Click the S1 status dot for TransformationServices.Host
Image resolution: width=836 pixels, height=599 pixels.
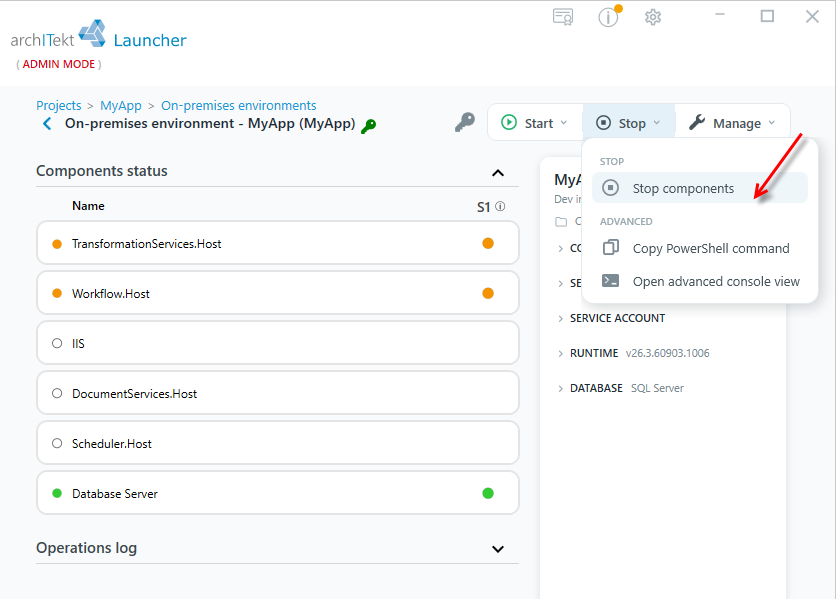pyautogui.click(x=488, y=243)
